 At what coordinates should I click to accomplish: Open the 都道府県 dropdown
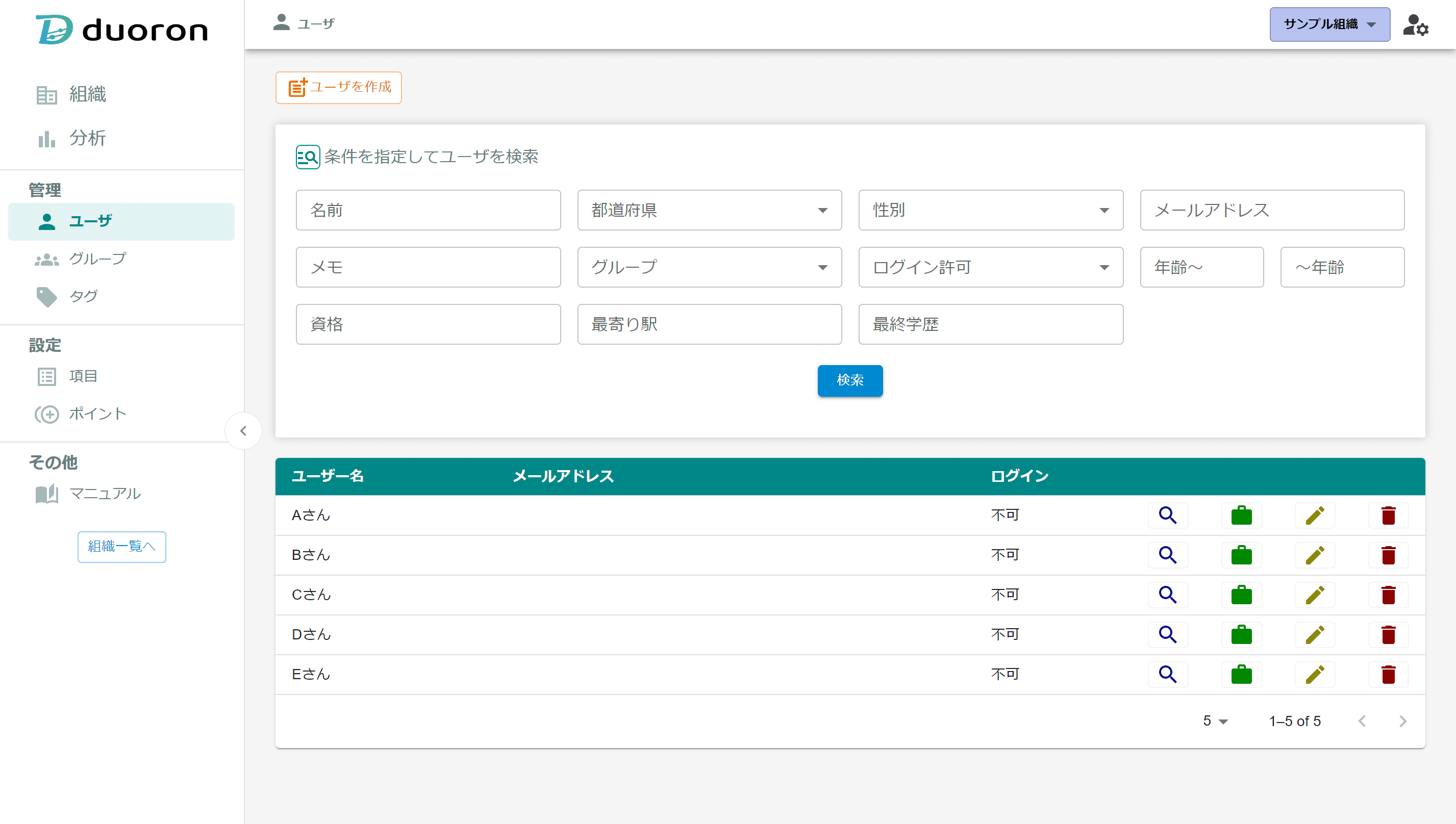click(709, 210)
